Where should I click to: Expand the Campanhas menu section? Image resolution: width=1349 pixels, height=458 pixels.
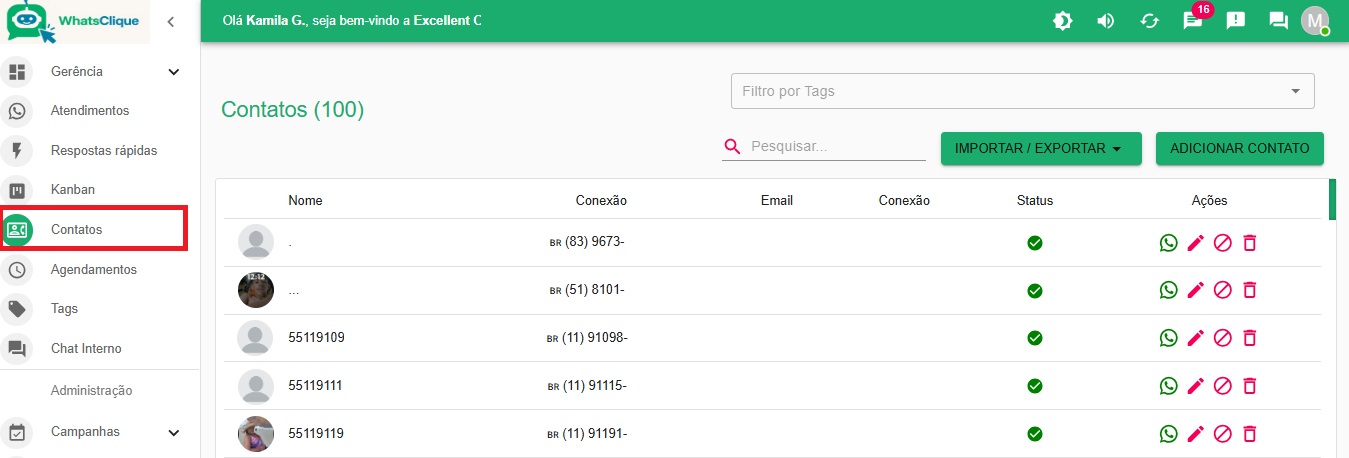click(x=174, y=432)
